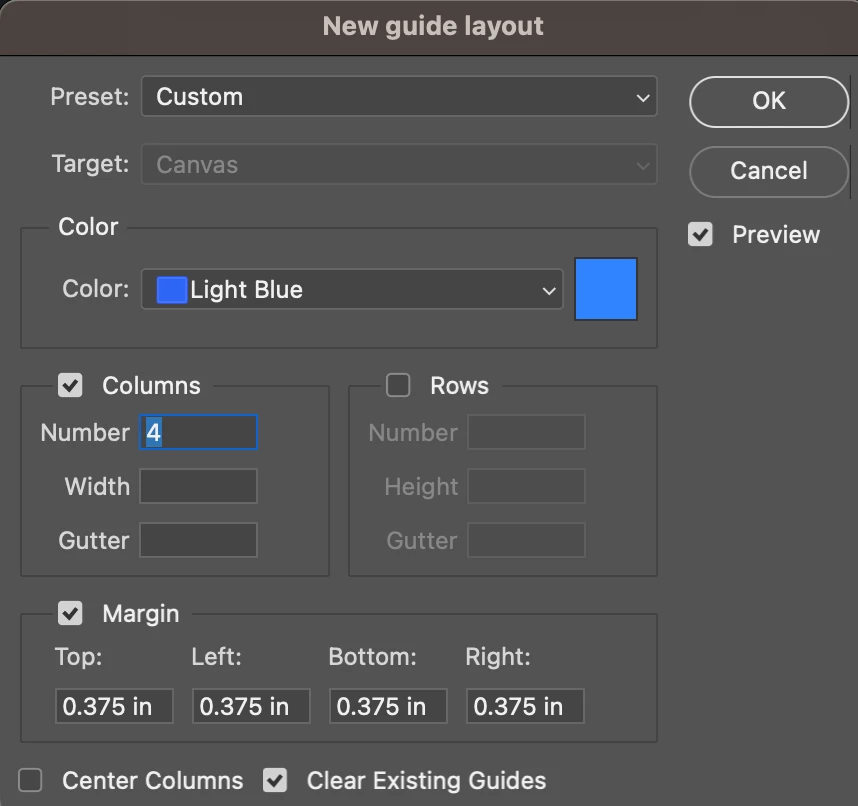The height and width of the screenshot is (806, 858).
Task: Click the OK button
Action: [x=768, y=101]
